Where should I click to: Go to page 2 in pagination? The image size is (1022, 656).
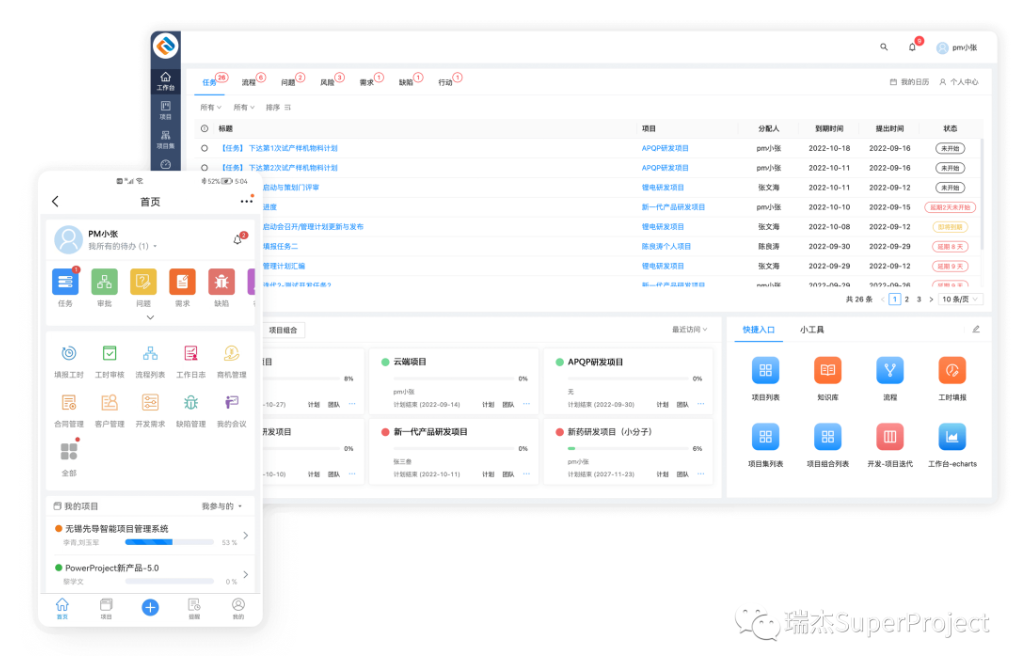(x=907, y=299)
